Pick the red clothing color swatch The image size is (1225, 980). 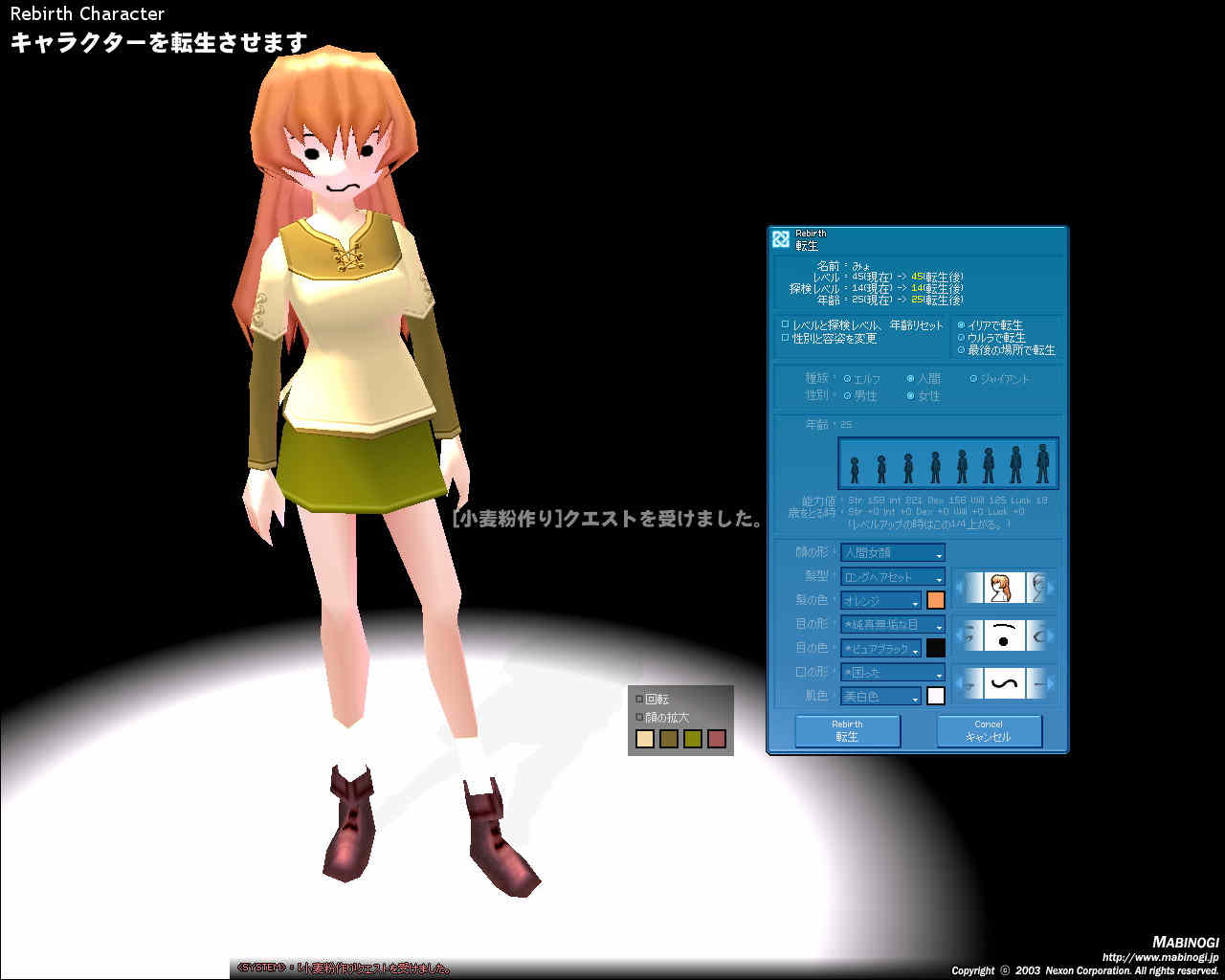(x=717, y=739)
